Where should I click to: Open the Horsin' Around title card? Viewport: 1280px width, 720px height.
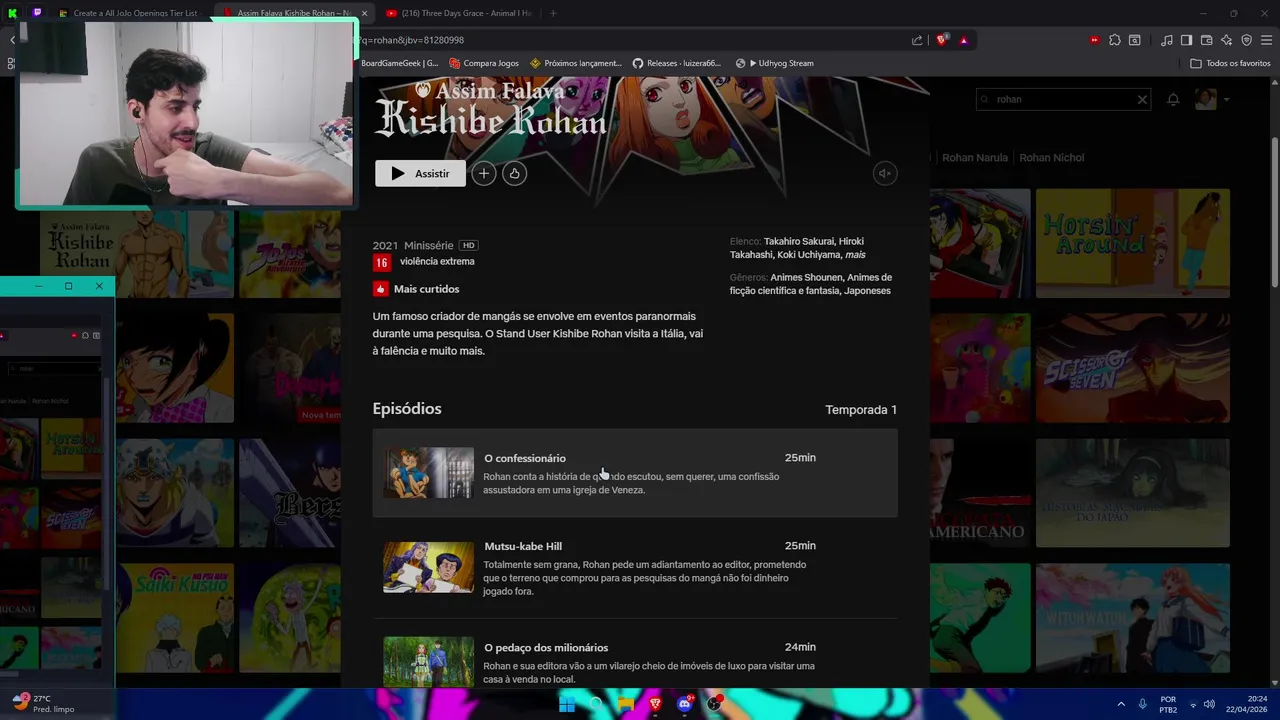point(1133,243)
